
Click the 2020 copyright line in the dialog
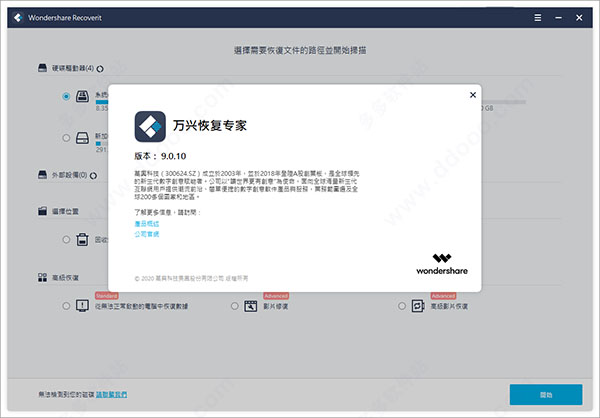[x=191, y=278]
